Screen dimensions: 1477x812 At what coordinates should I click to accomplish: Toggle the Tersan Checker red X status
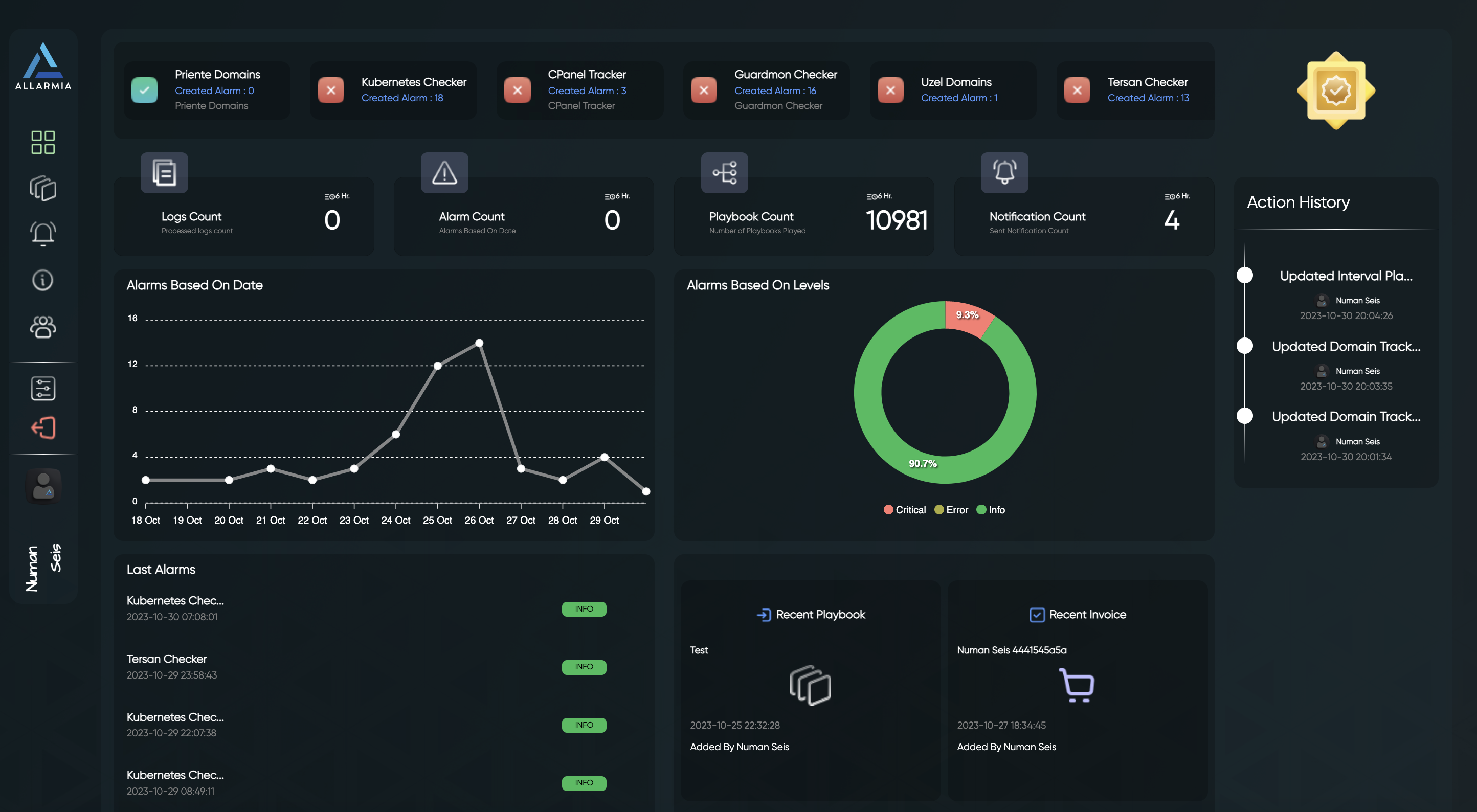coord(1077,90)
